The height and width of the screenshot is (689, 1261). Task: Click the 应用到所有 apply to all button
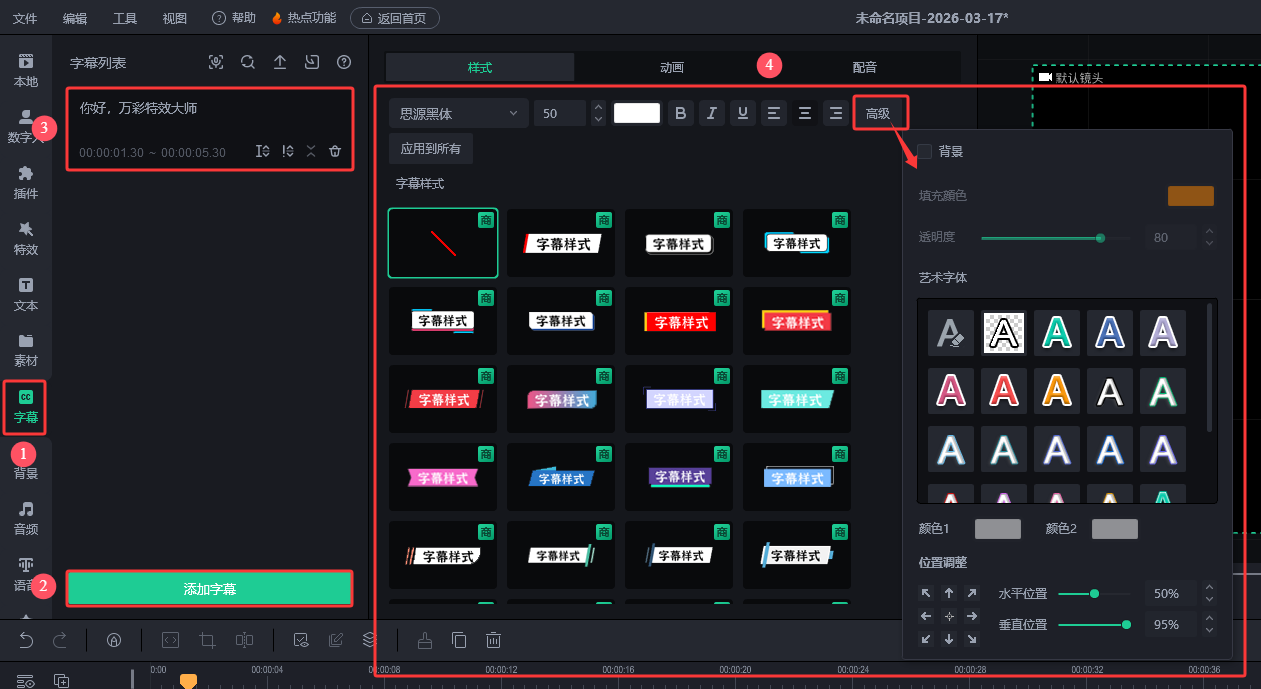(431, 148)
